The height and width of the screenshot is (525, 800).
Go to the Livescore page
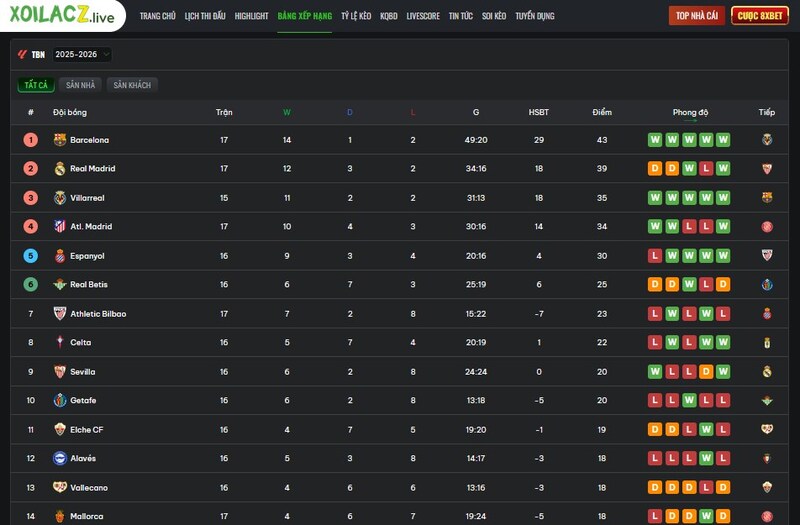[x=423, y=16]
